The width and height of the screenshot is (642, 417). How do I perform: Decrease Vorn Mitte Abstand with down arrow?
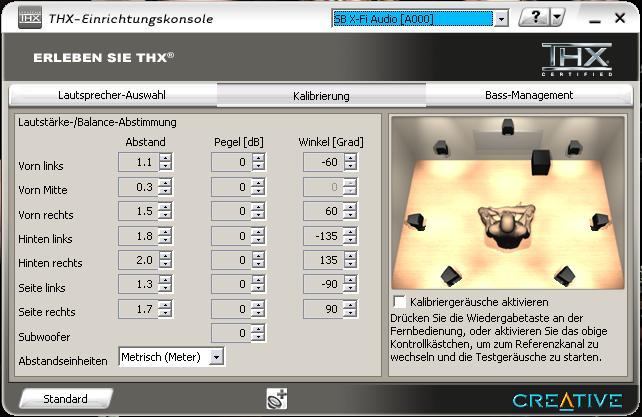165,191
